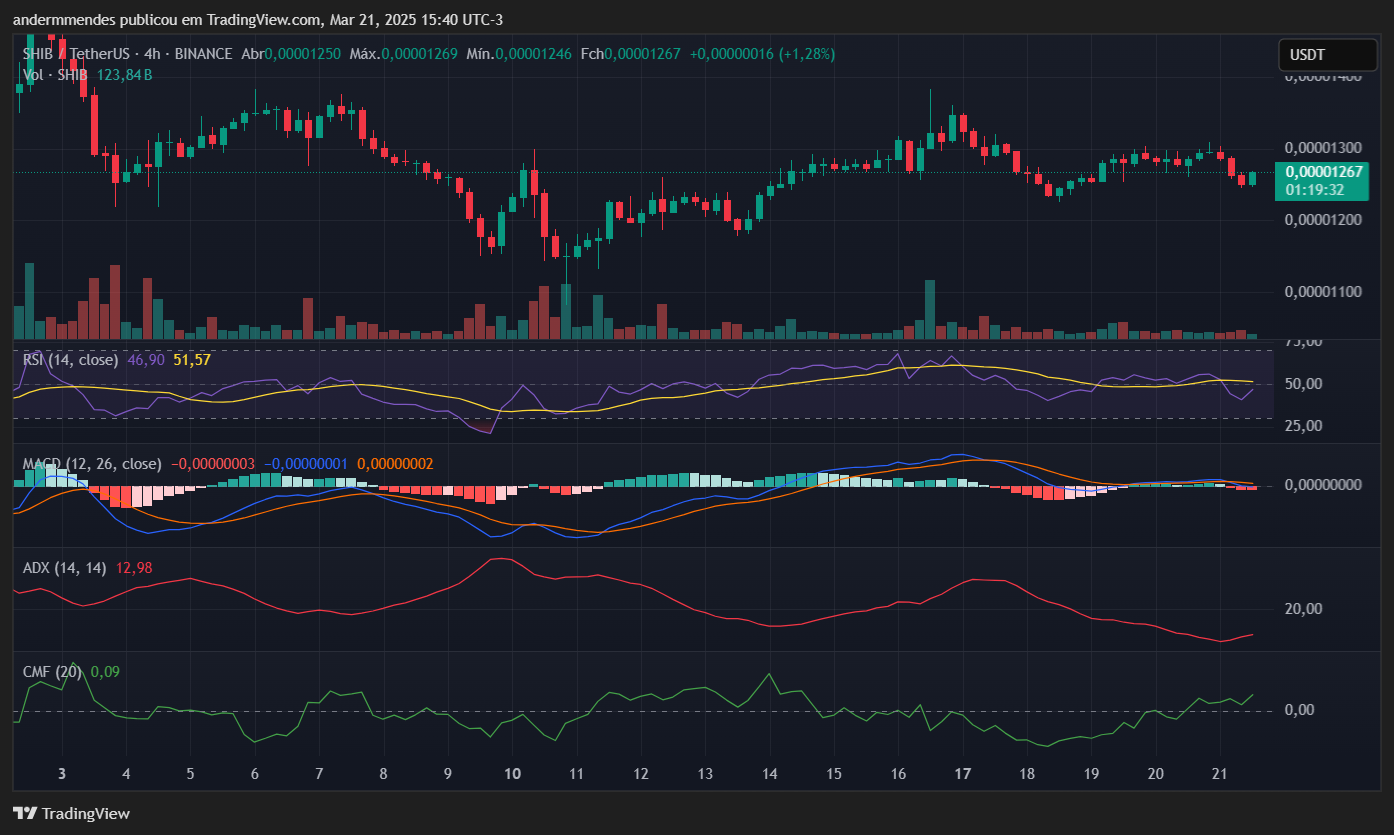Click the change value +0,00000016 (+1,28%)

coord(762,54)
